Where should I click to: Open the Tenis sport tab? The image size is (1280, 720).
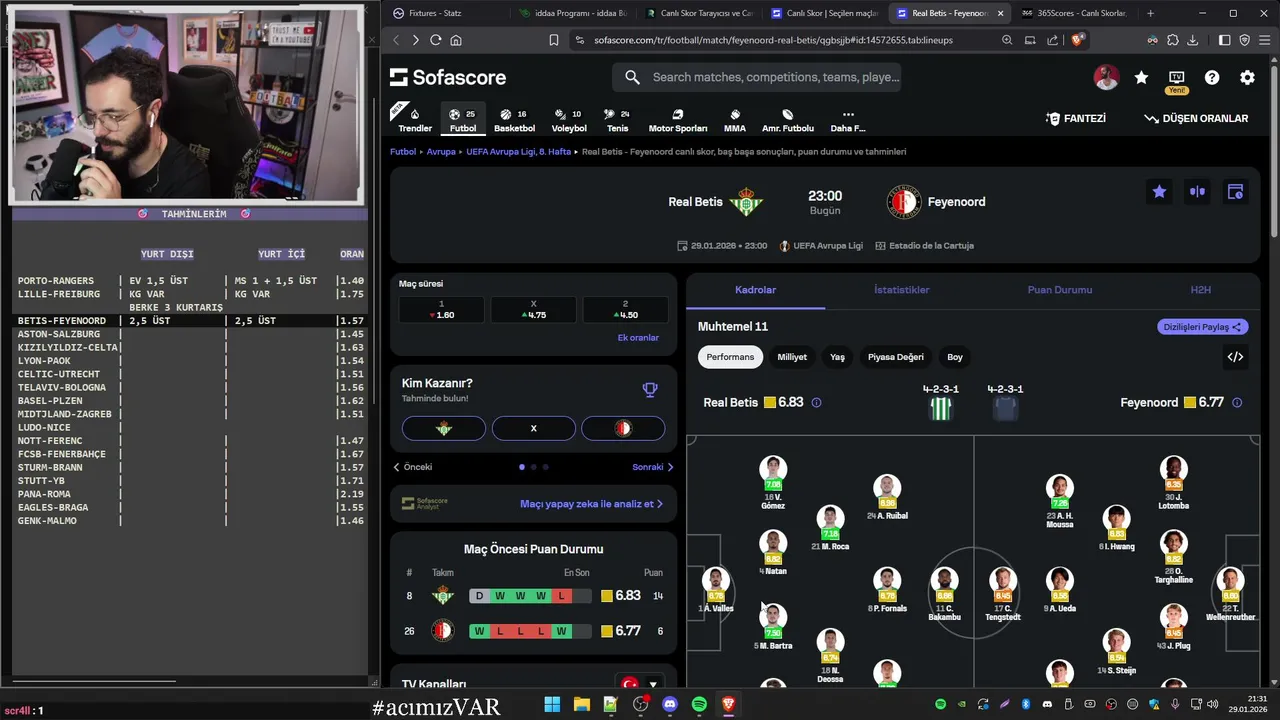point(617,120)
